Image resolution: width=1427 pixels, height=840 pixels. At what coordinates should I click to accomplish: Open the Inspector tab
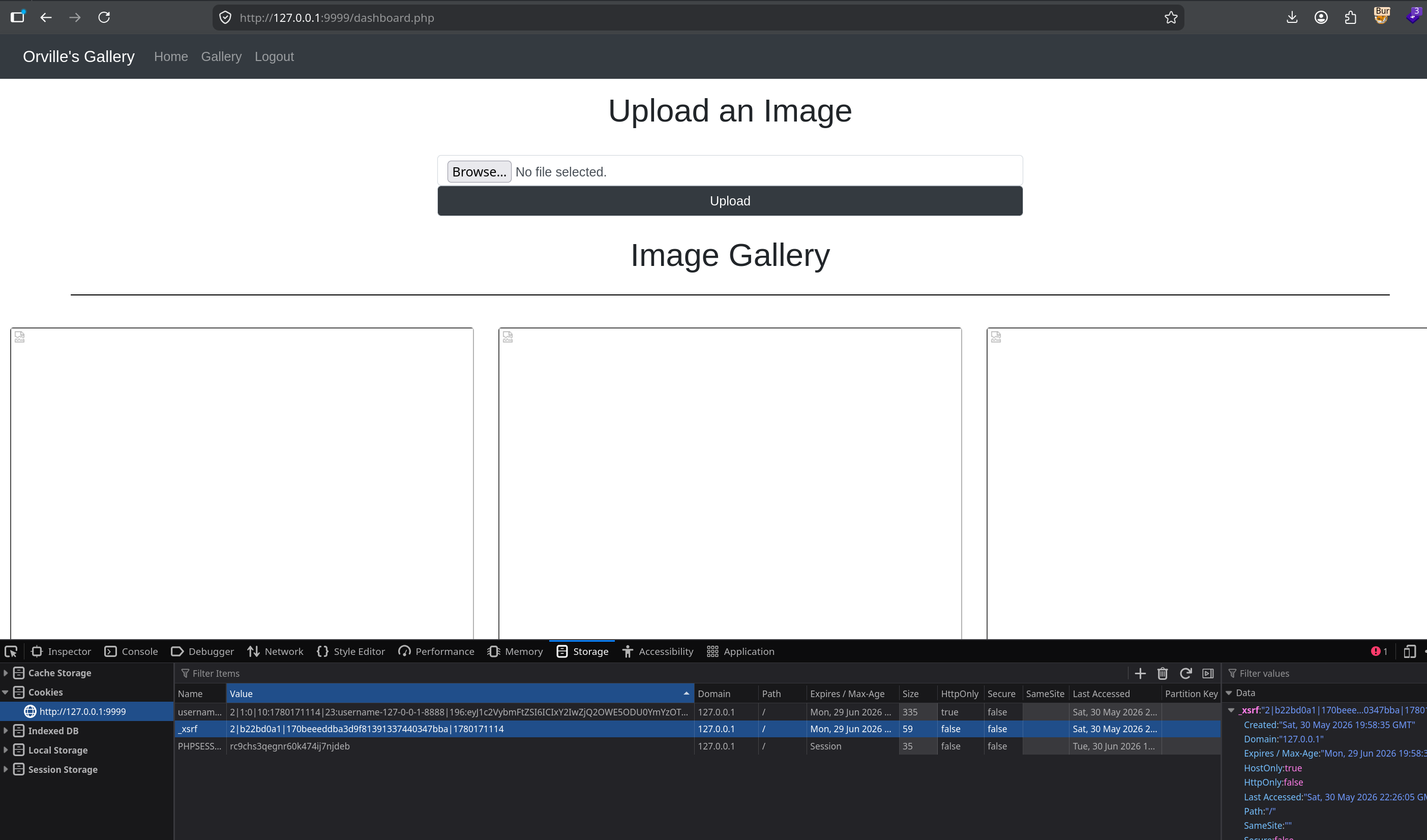pos(61,651)
